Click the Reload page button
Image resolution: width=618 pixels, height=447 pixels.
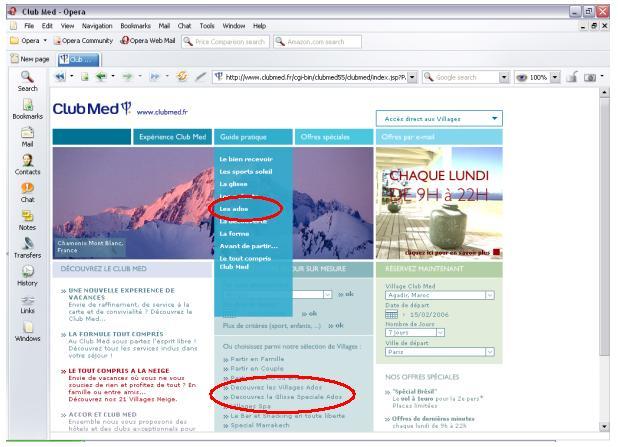pyautogui.click(x=182, y=76)
